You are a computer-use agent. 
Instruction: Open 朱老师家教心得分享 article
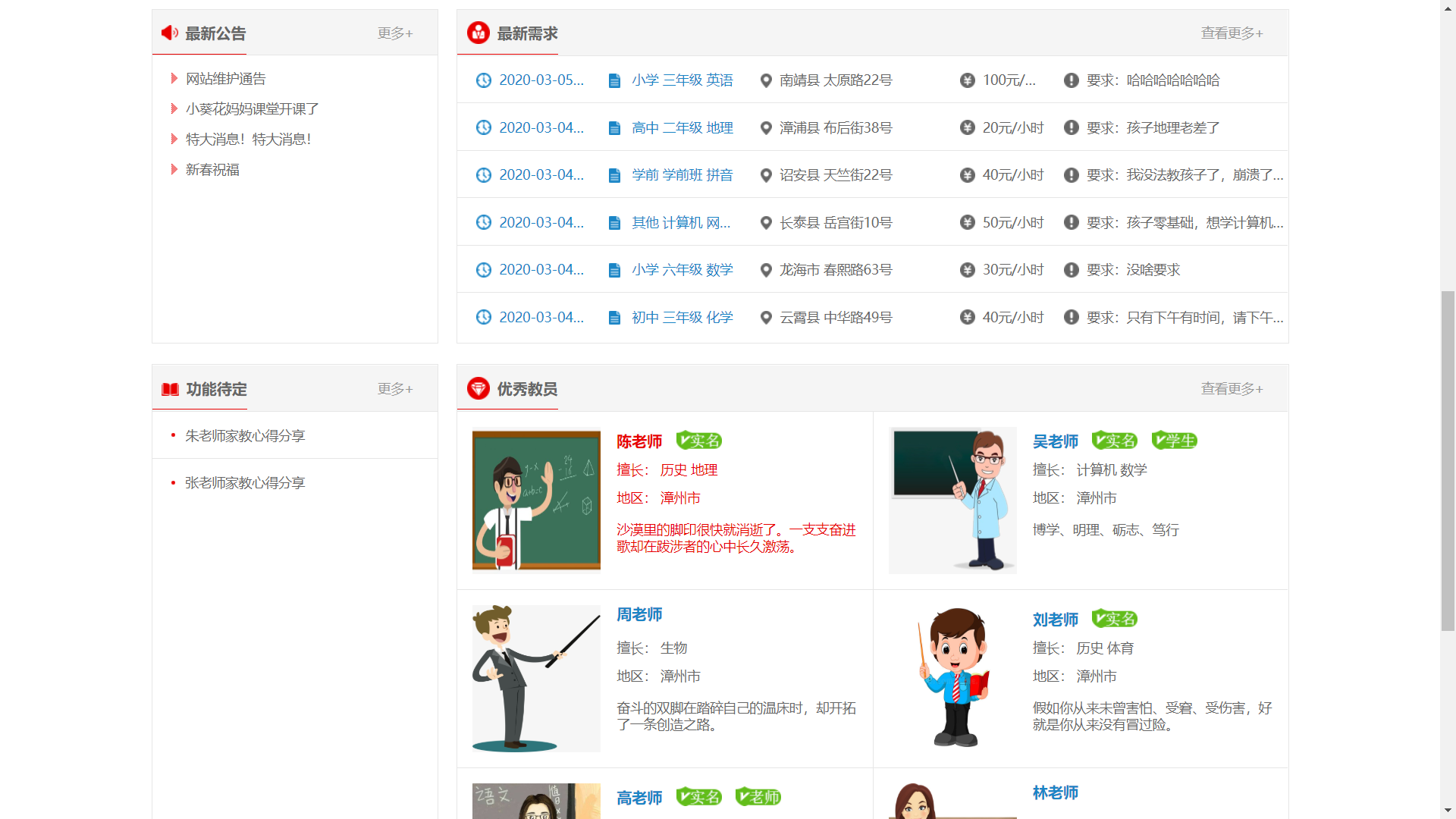245,436
